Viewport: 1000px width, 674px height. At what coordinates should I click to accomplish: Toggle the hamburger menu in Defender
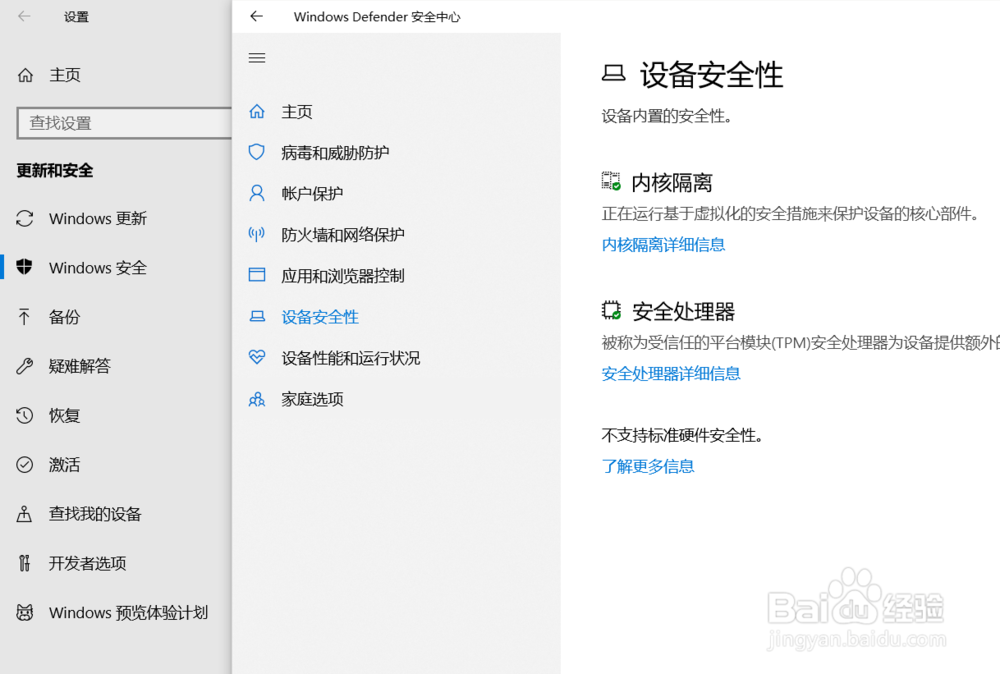click(257, 58)
